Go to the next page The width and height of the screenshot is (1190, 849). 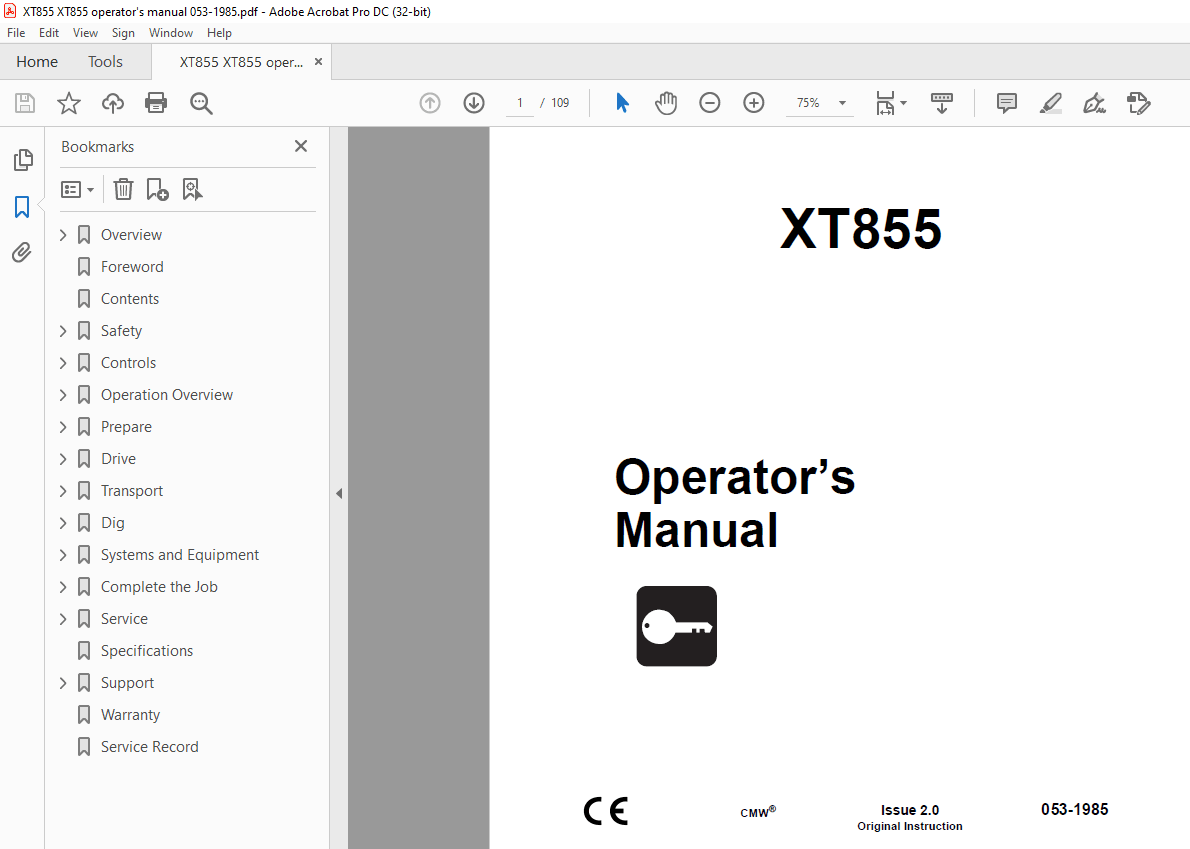pyautogui.click(x=474, y=103)
